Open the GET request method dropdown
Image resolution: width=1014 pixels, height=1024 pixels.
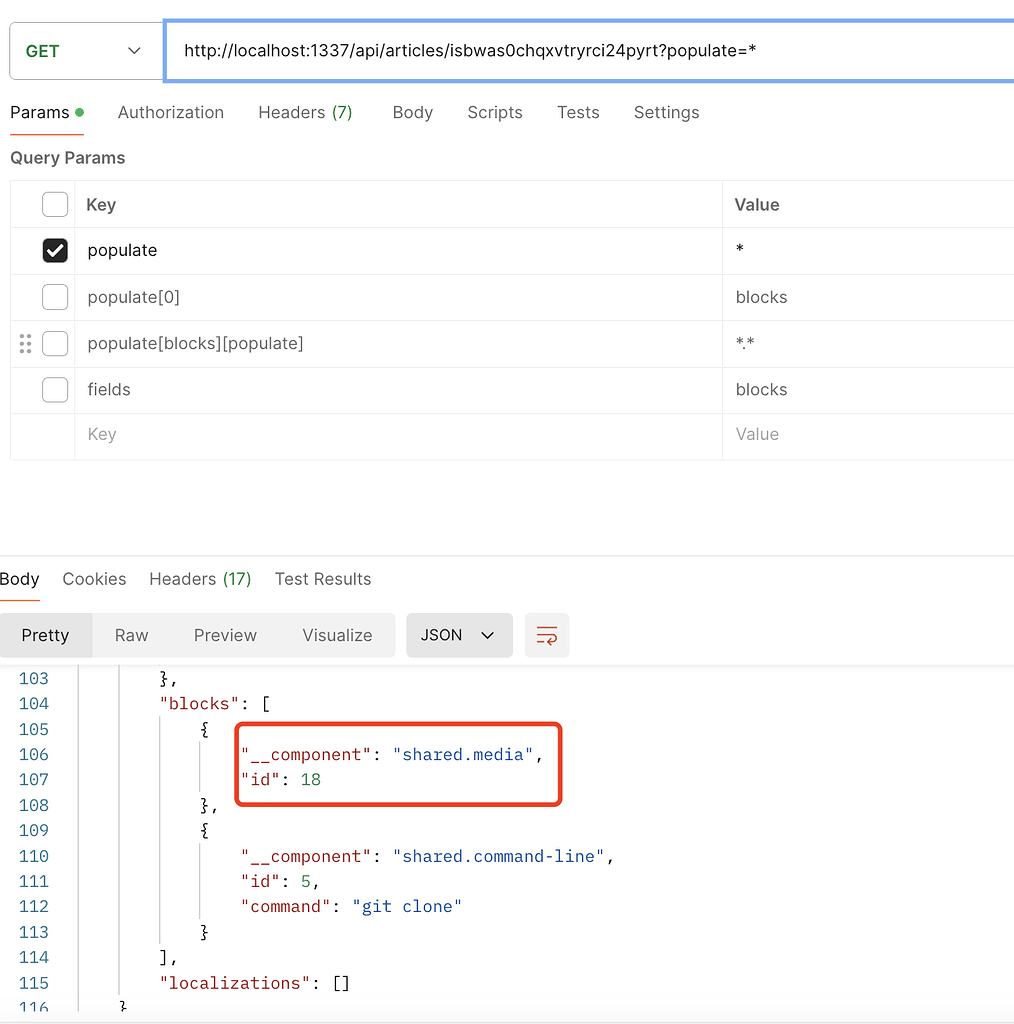[85, 49]
